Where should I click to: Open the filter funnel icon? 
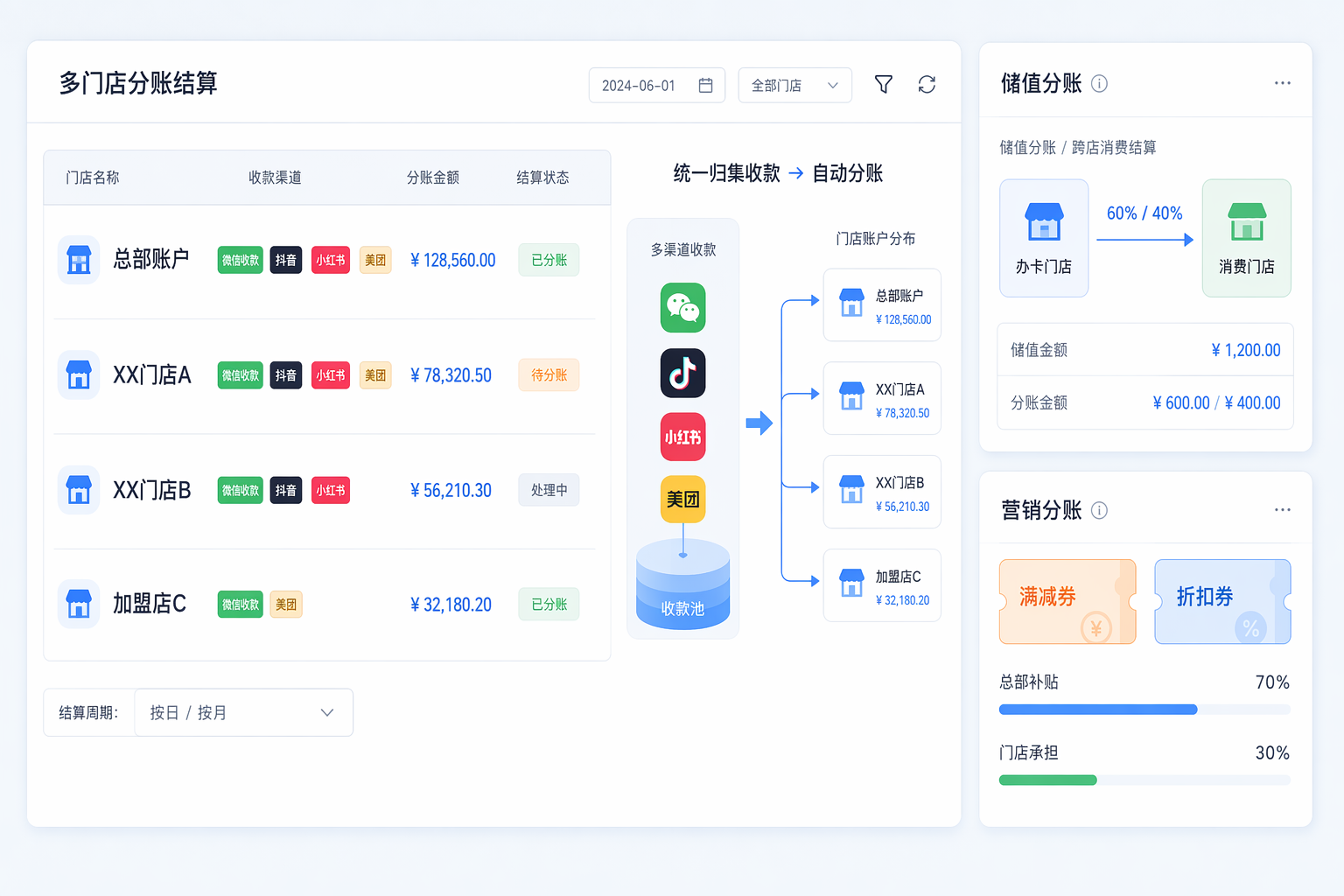click(884, 85)
